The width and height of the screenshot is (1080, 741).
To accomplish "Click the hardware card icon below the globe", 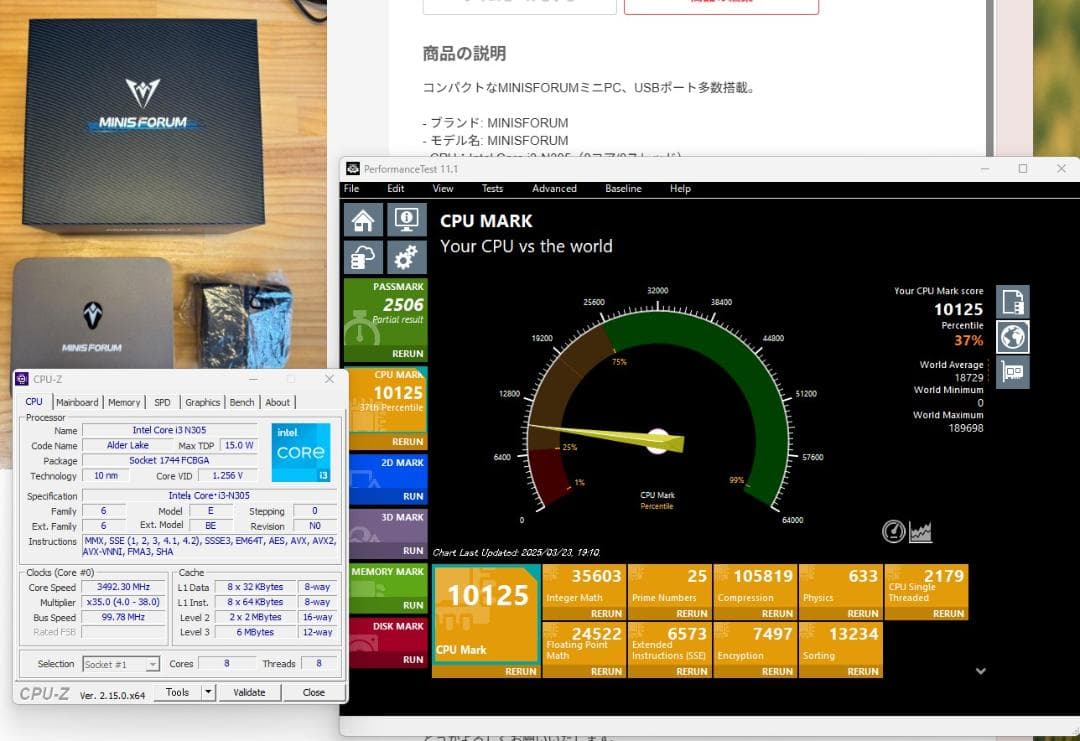I will pyautogui.click(x=1012, y=372).
